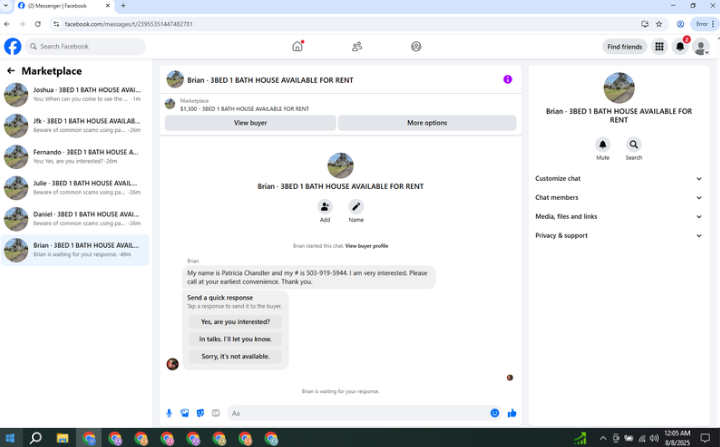Open Julie's rental conversation
Viewport: 720px width, 447px height.
75,187
